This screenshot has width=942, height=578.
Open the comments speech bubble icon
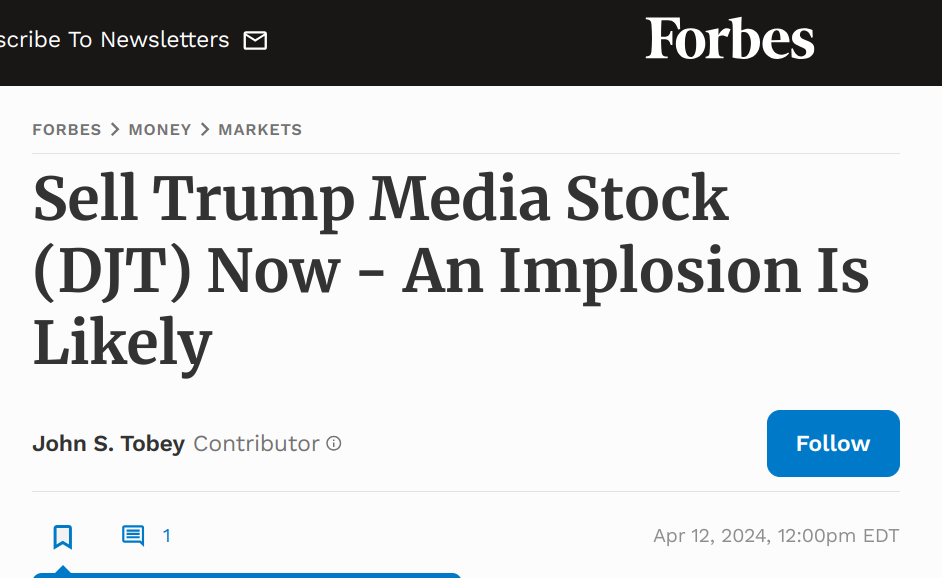[133, 535]
